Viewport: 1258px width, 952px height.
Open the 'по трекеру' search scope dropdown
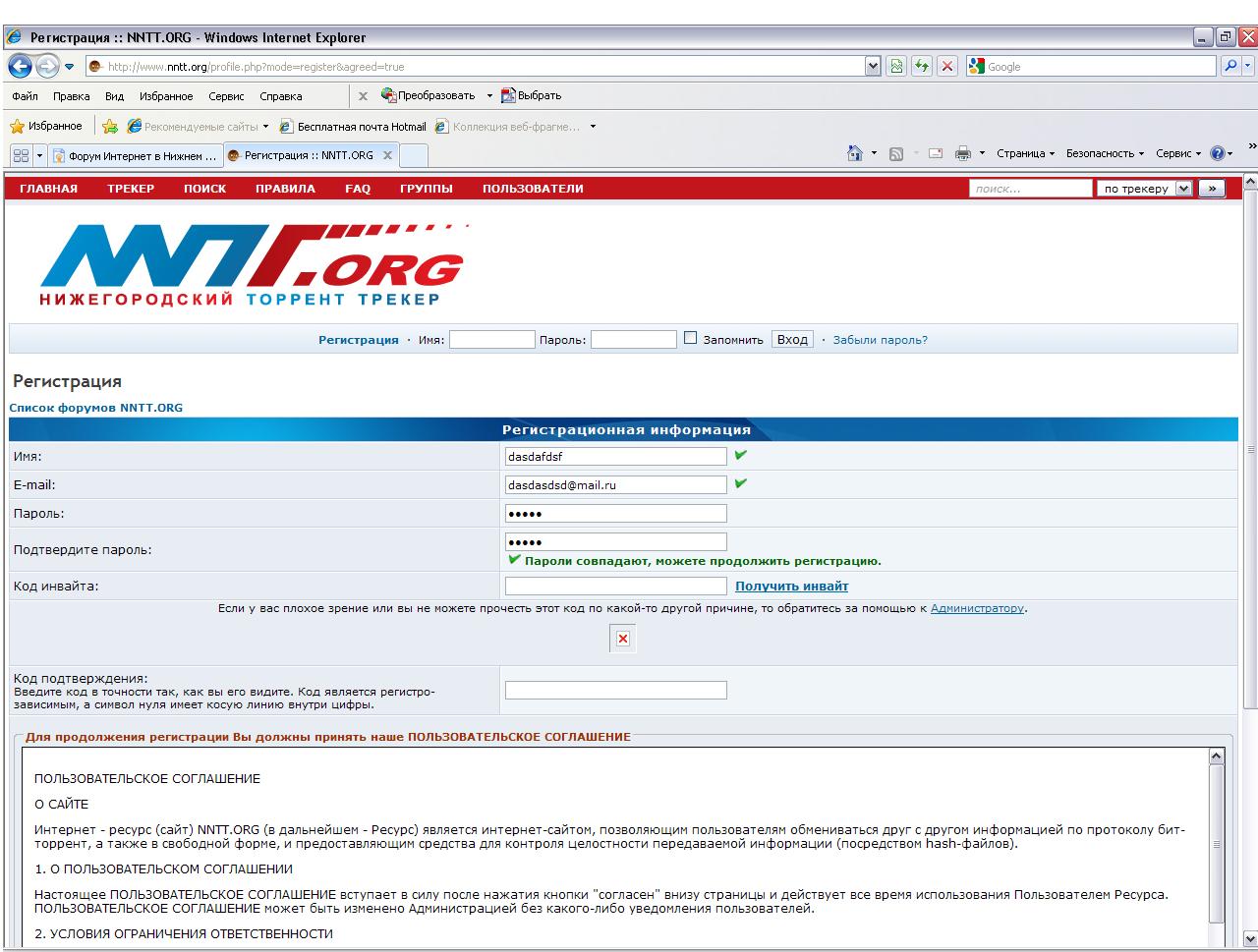(1145, 189)
